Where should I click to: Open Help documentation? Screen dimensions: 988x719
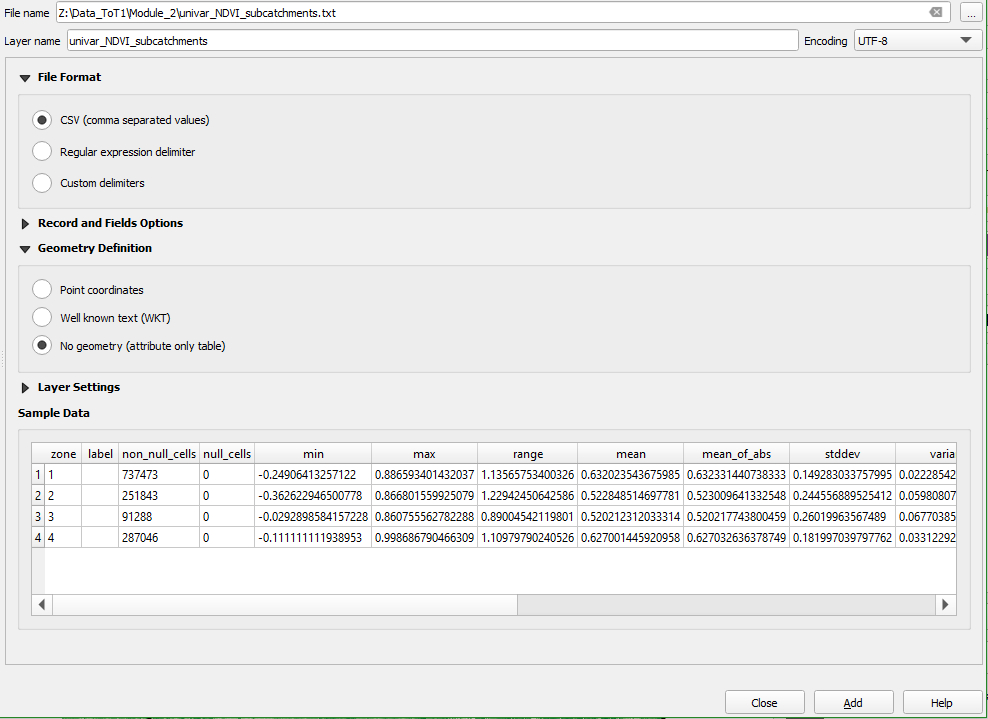pyautogui.click(x=942, y=701)
